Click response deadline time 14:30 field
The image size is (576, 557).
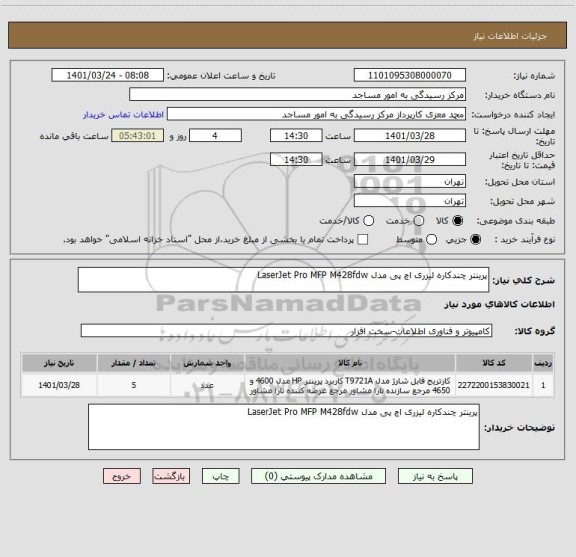coord(296,136)
